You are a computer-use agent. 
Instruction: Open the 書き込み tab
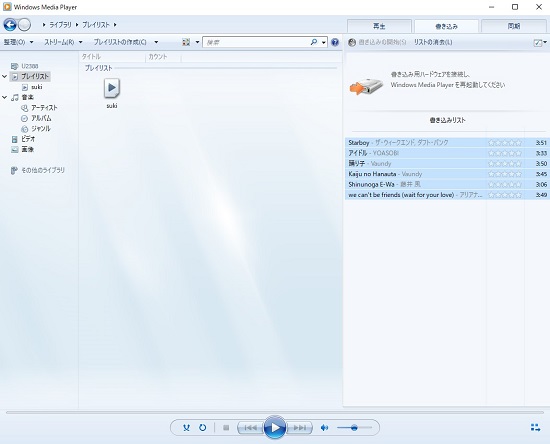(x=446, y=26)
